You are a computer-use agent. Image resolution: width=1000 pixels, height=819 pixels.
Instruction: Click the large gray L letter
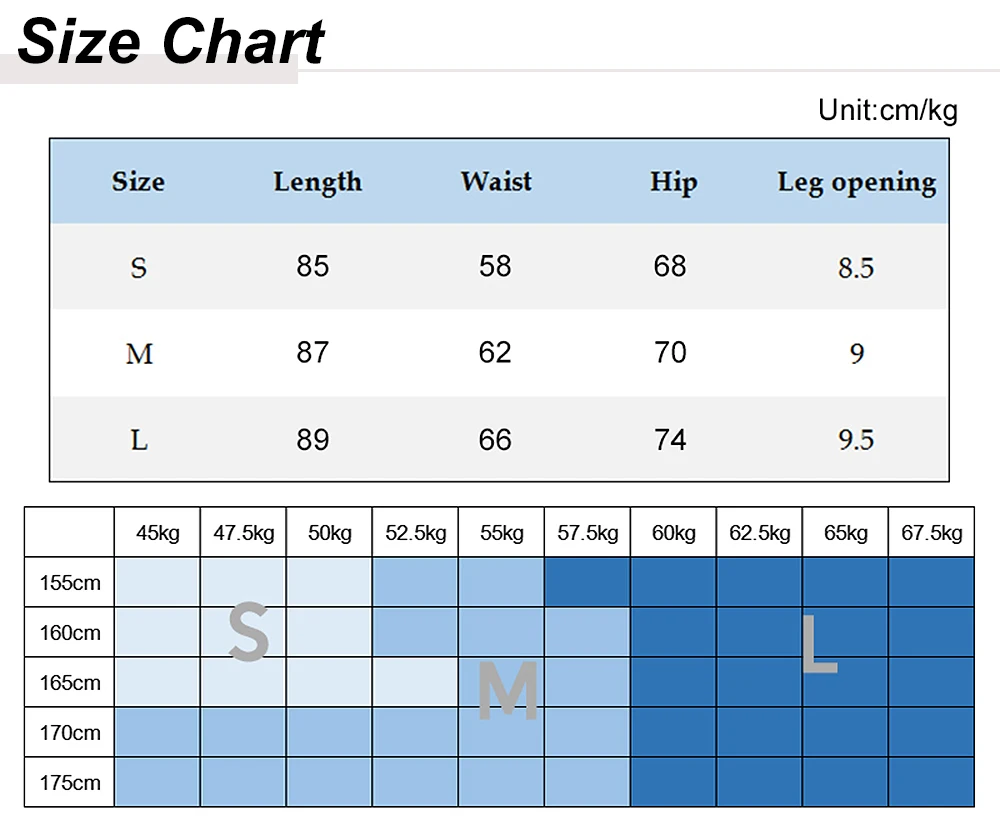pos(819,644)
